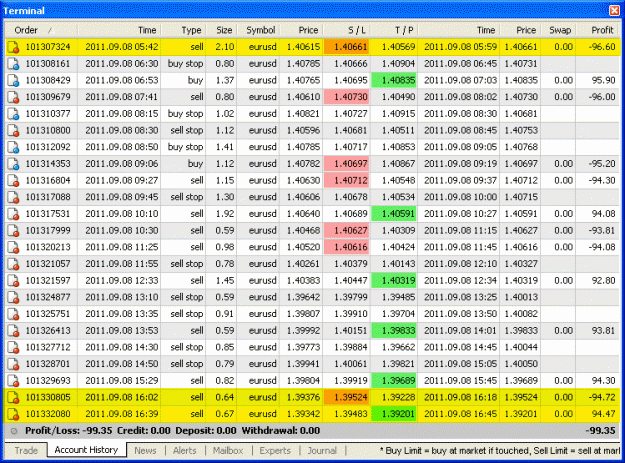Sort by the T / P column header
The width and height of the screenshot is (625, 463).
[x=394, y=30]
